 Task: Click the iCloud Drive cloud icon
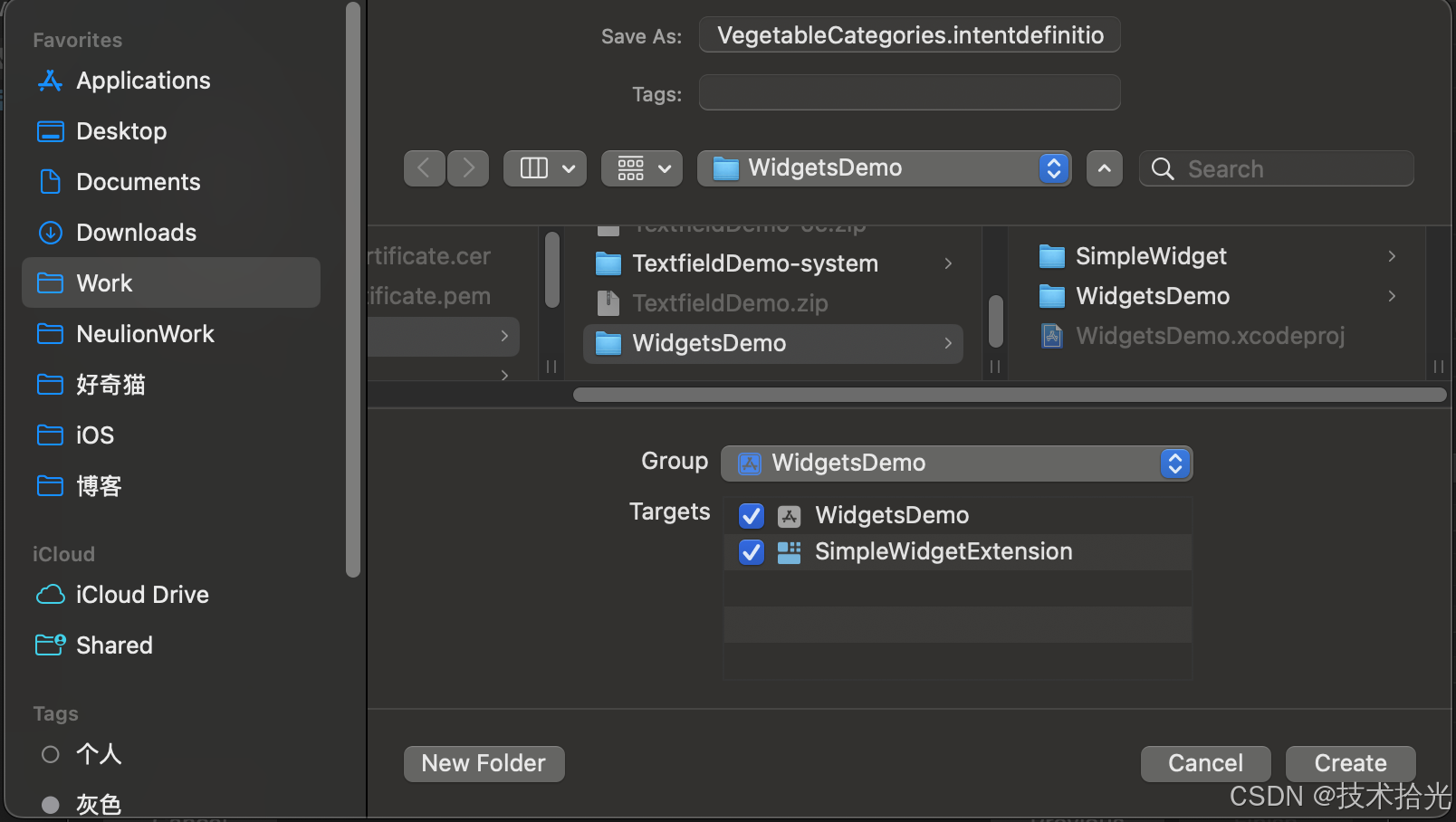tap(51, 595)
